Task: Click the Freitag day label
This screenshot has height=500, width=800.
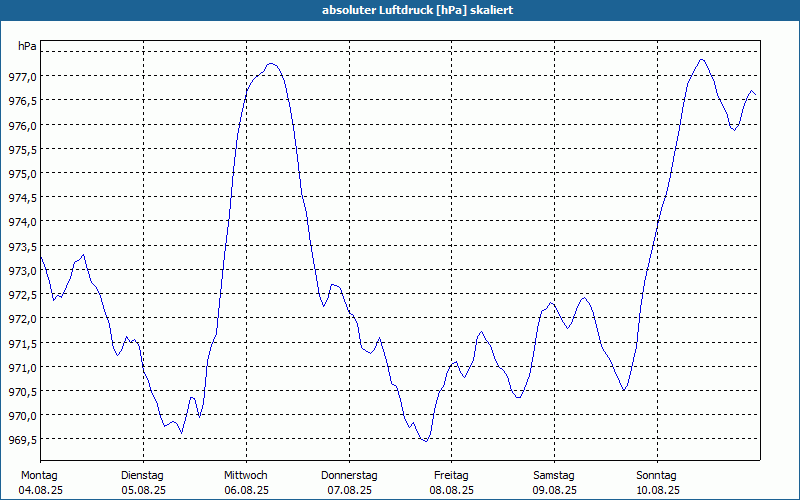Action: coord(451,476)
